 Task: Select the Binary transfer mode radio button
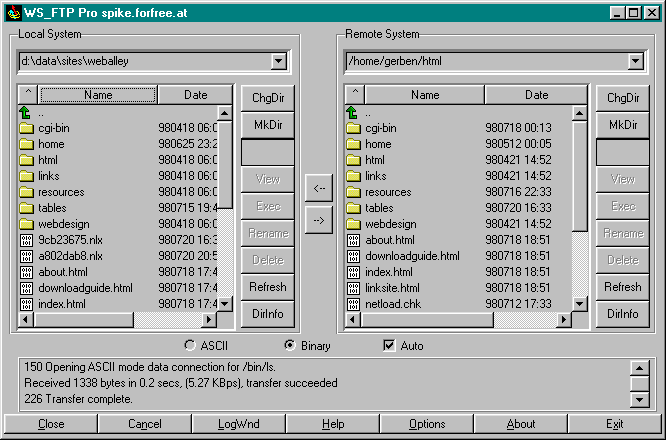point(290,346)
